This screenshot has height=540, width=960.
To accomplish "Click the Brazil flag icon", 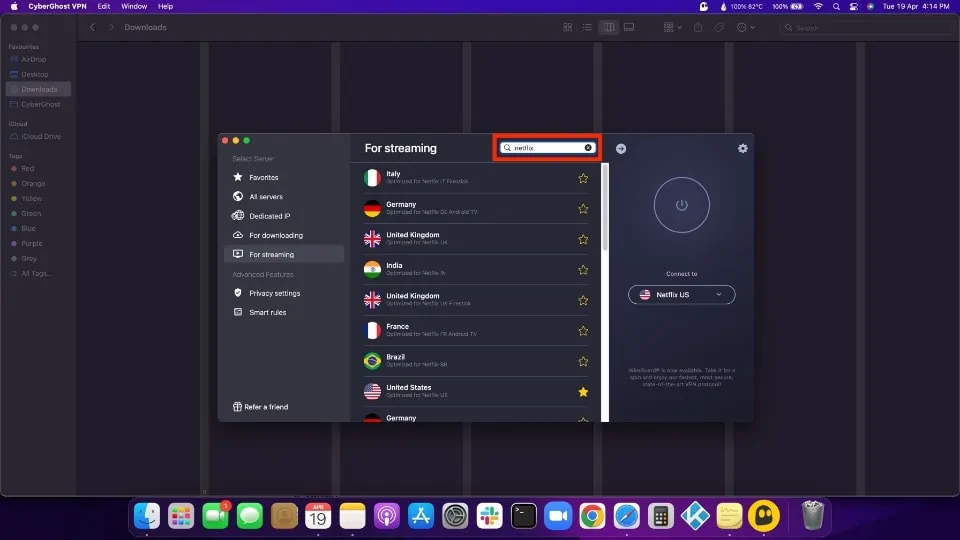I will 372,361.
